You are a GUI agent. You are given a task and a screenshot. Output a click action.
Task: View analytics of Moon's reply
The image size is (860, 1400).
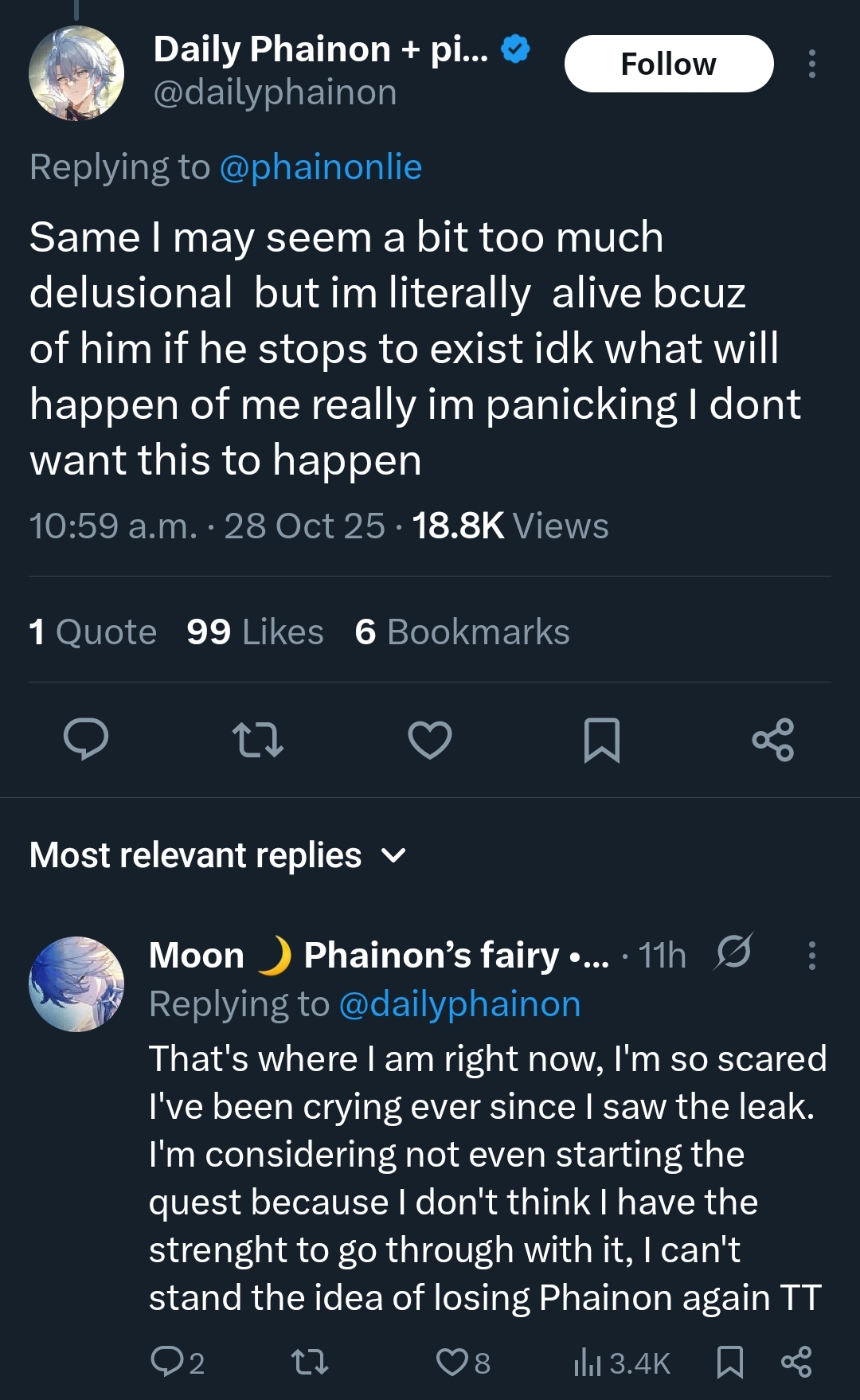(x=622, y=1363)
